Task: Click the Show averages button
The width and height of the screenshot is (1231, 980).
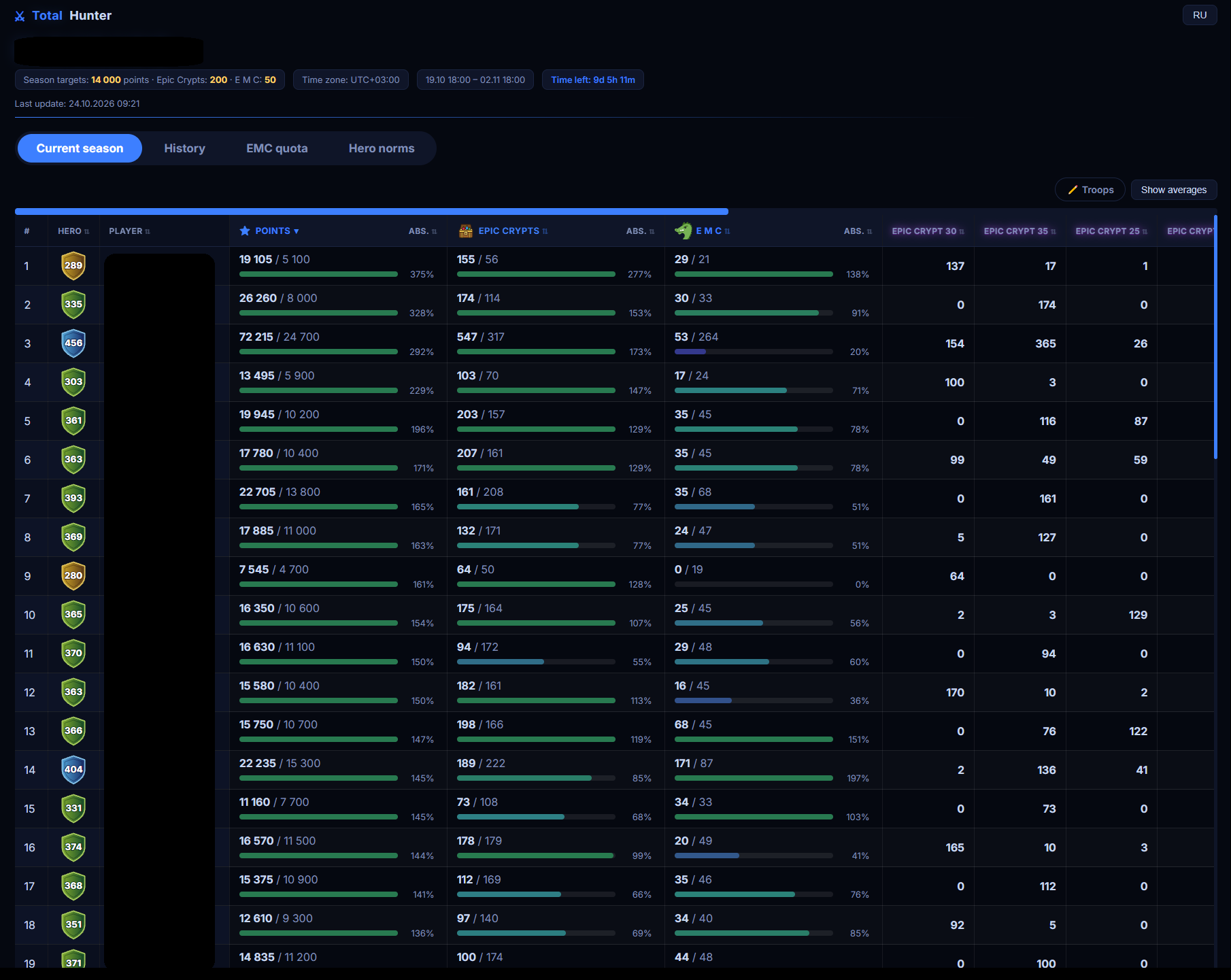Action: [1174, 190]
